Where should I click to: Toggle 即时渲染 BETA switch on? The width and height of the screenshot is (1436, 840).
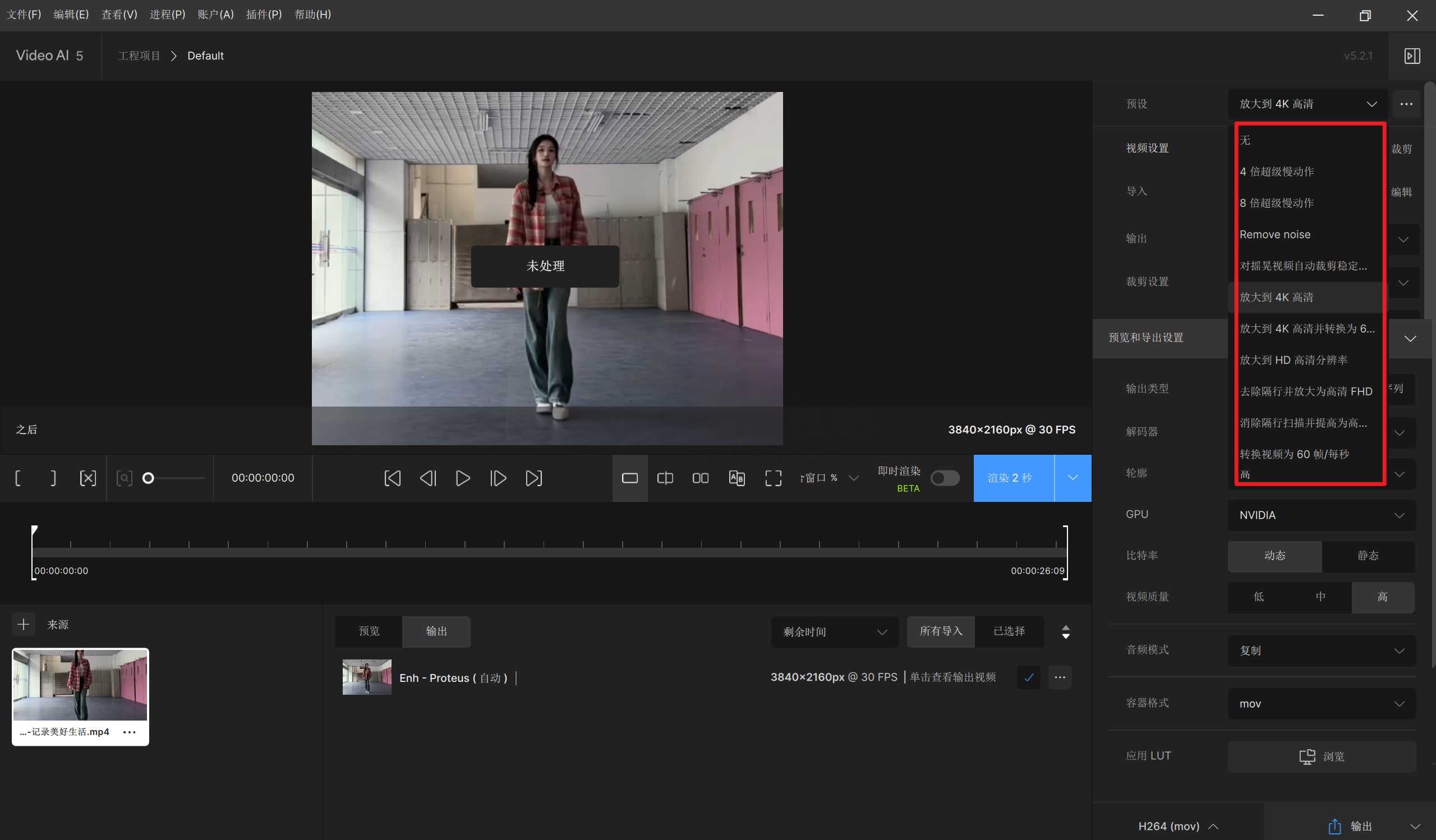[x=943, y=477]
